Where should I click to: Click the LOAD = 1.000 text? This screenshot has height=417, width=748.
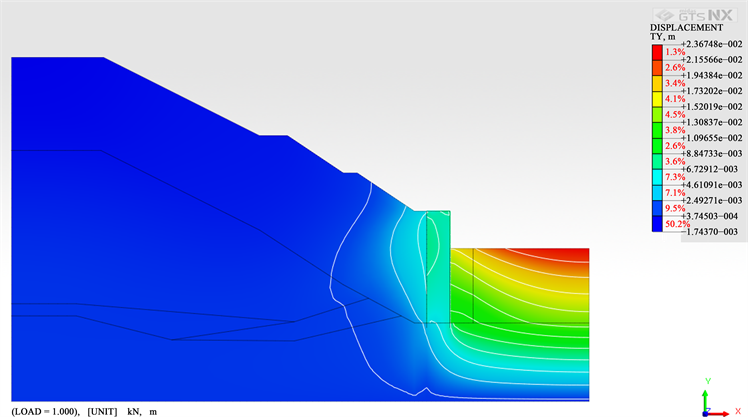(x=44, y=411)
